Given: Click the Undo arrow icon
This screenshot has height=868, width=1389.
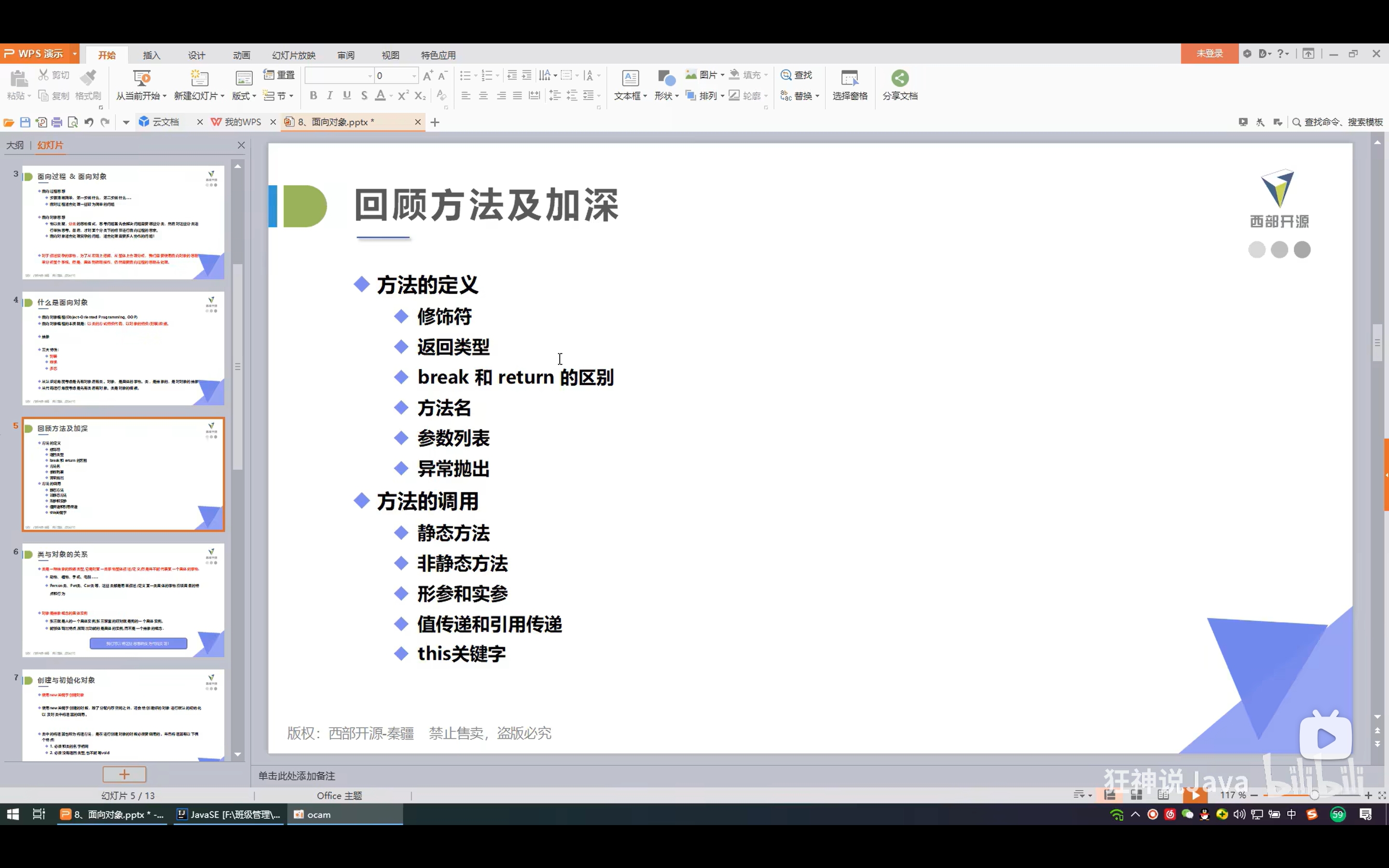Looking at the screenshot, I should pos(88,122).
